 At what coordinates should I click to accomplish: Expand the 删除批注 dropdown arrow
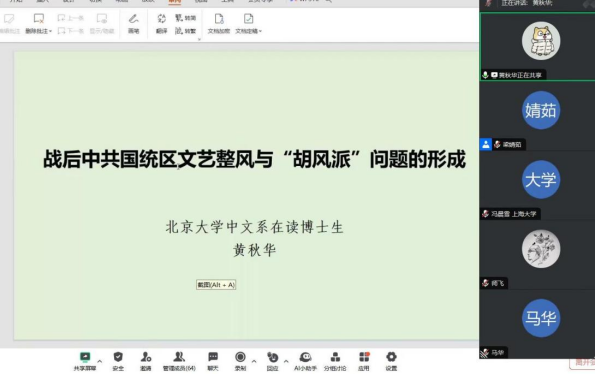pos(50,31)
